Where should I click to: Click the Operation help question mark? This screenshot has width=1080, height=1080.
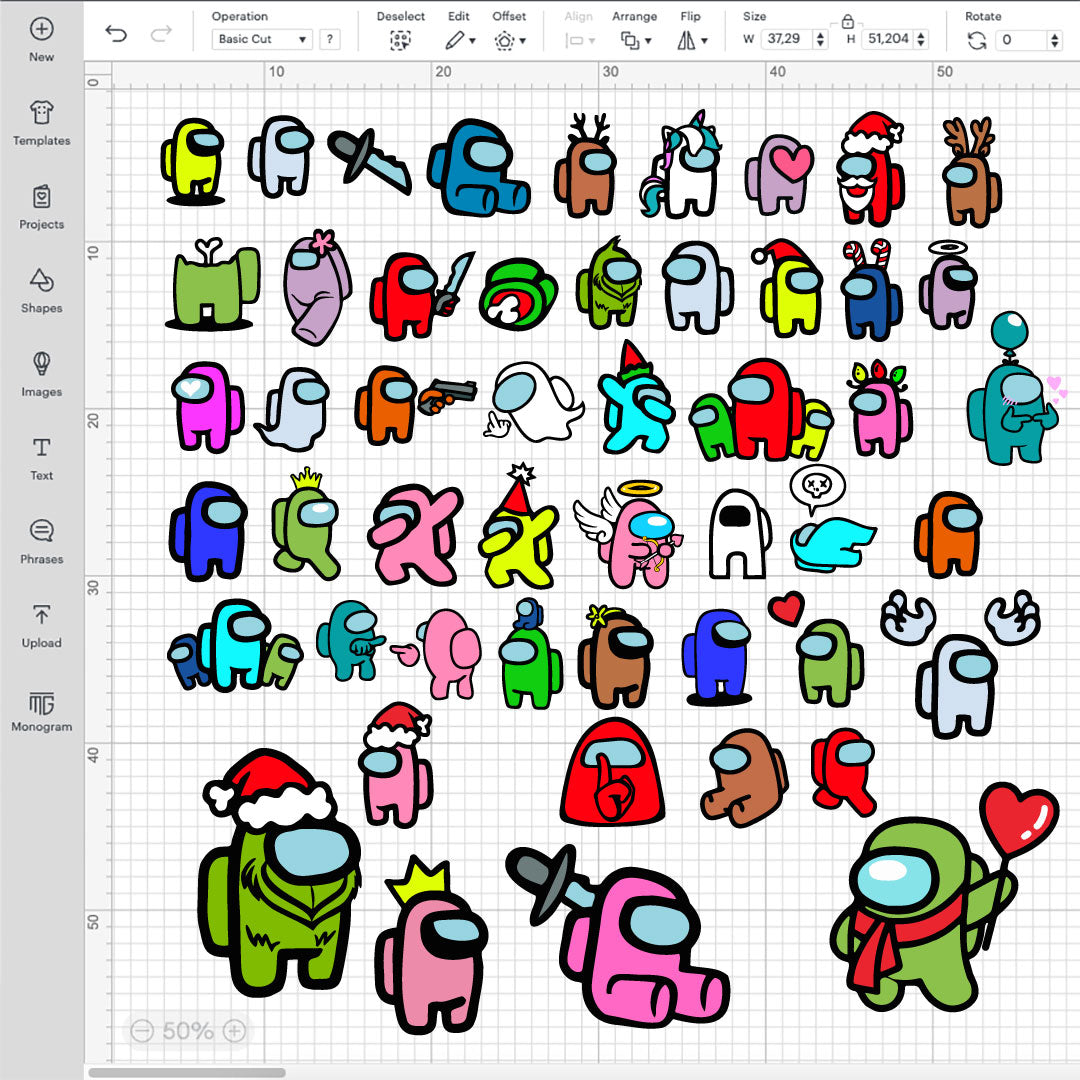(x=330, y=39)
